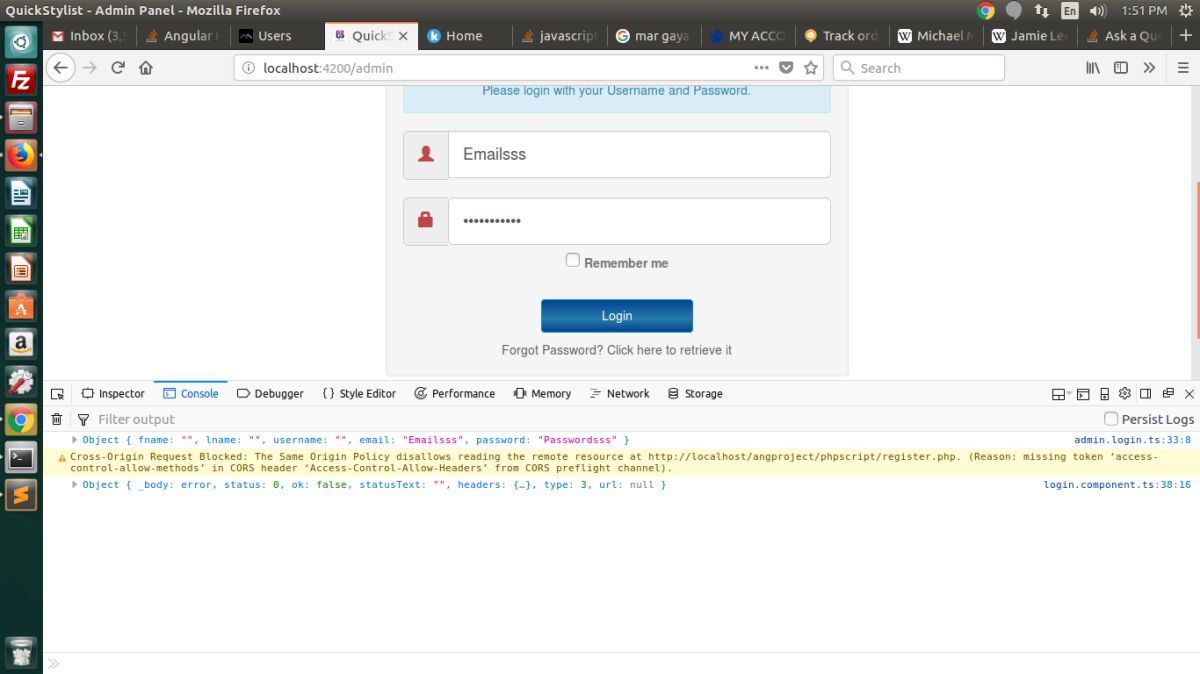This screenshot has width=1200, height=674.
Task: Switch to the Track order browser tab
Action: pos(840,35)
